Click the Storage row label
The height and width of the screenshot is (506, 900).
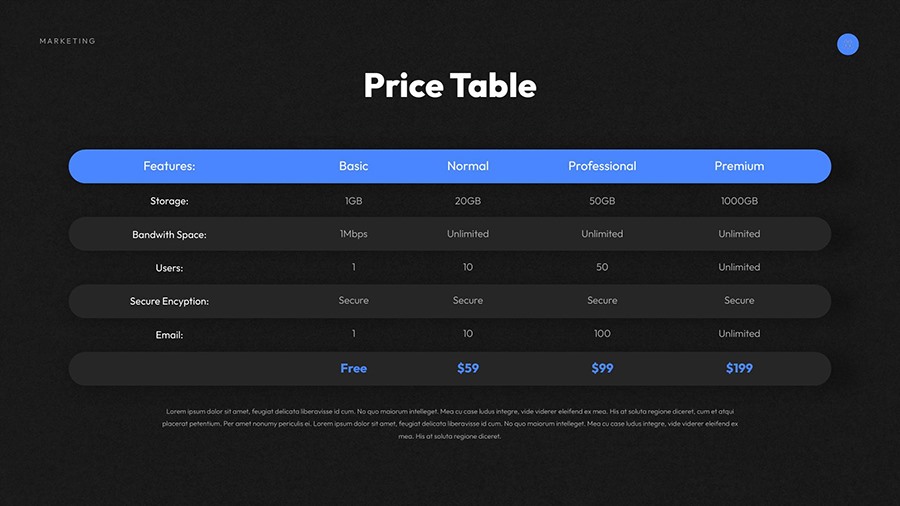click(x=169, y=201)
